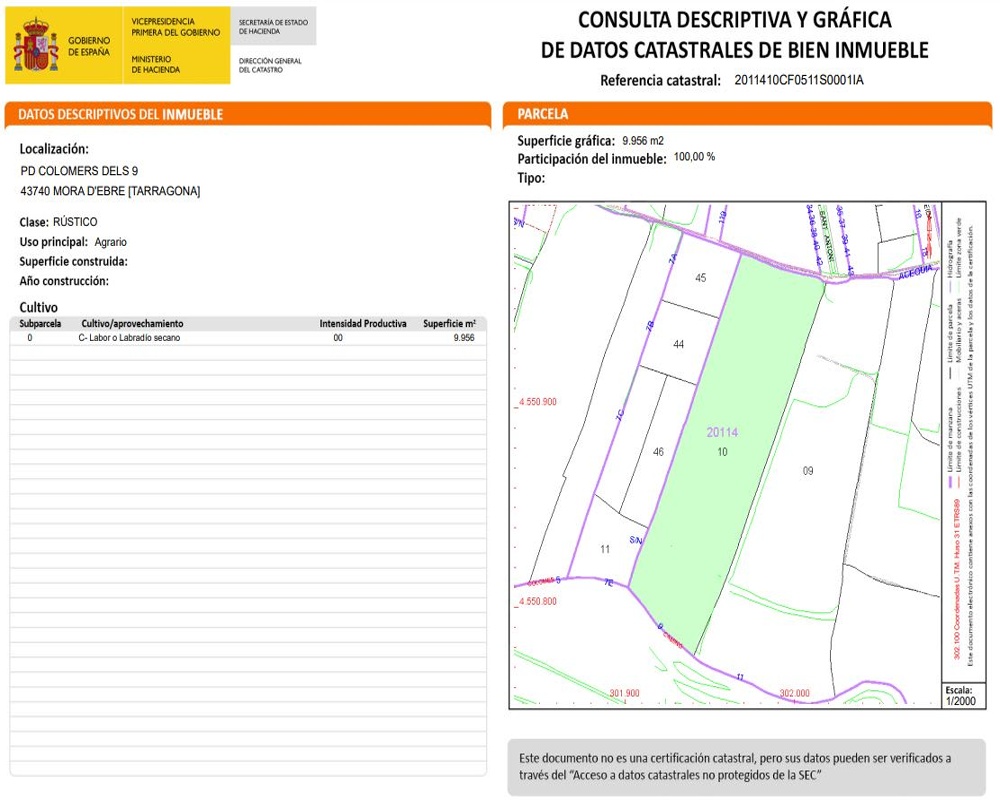Image resolution: width=1000 pixels, height=800 pixels.
Task: Click the 'Año construcción:' label
Action: (64, 281)
